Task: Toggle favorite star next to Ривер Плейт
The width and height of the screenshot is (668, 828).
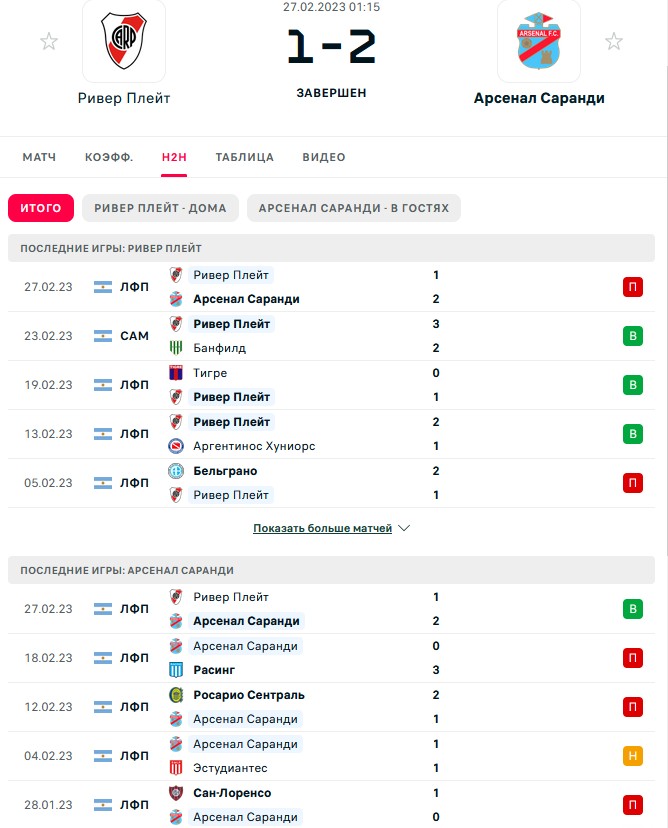Action: pyautogui.click(x=49, y=41)
